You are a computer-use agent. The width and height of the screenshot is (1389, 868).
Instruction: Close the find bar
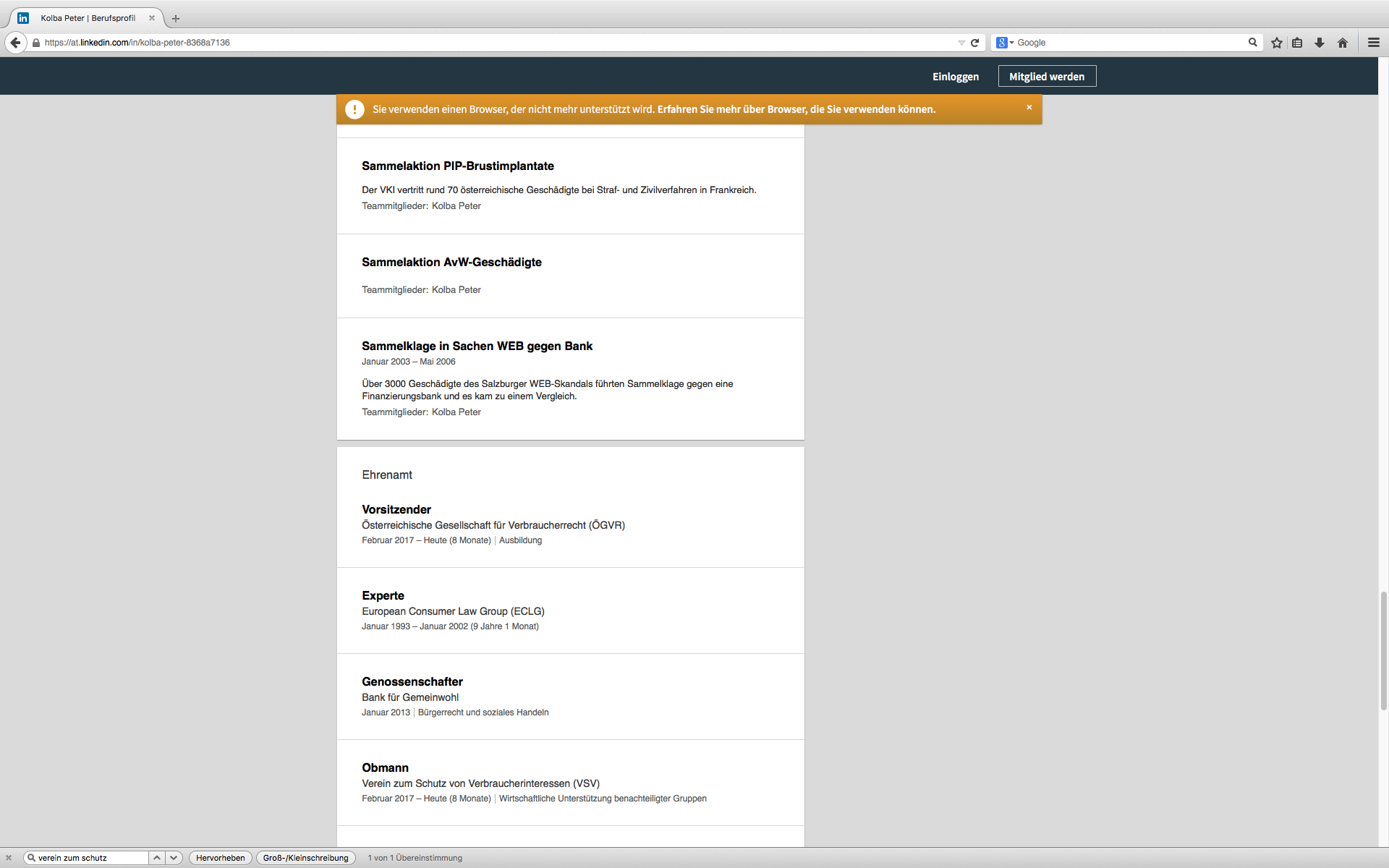click(x=9, y=858)
